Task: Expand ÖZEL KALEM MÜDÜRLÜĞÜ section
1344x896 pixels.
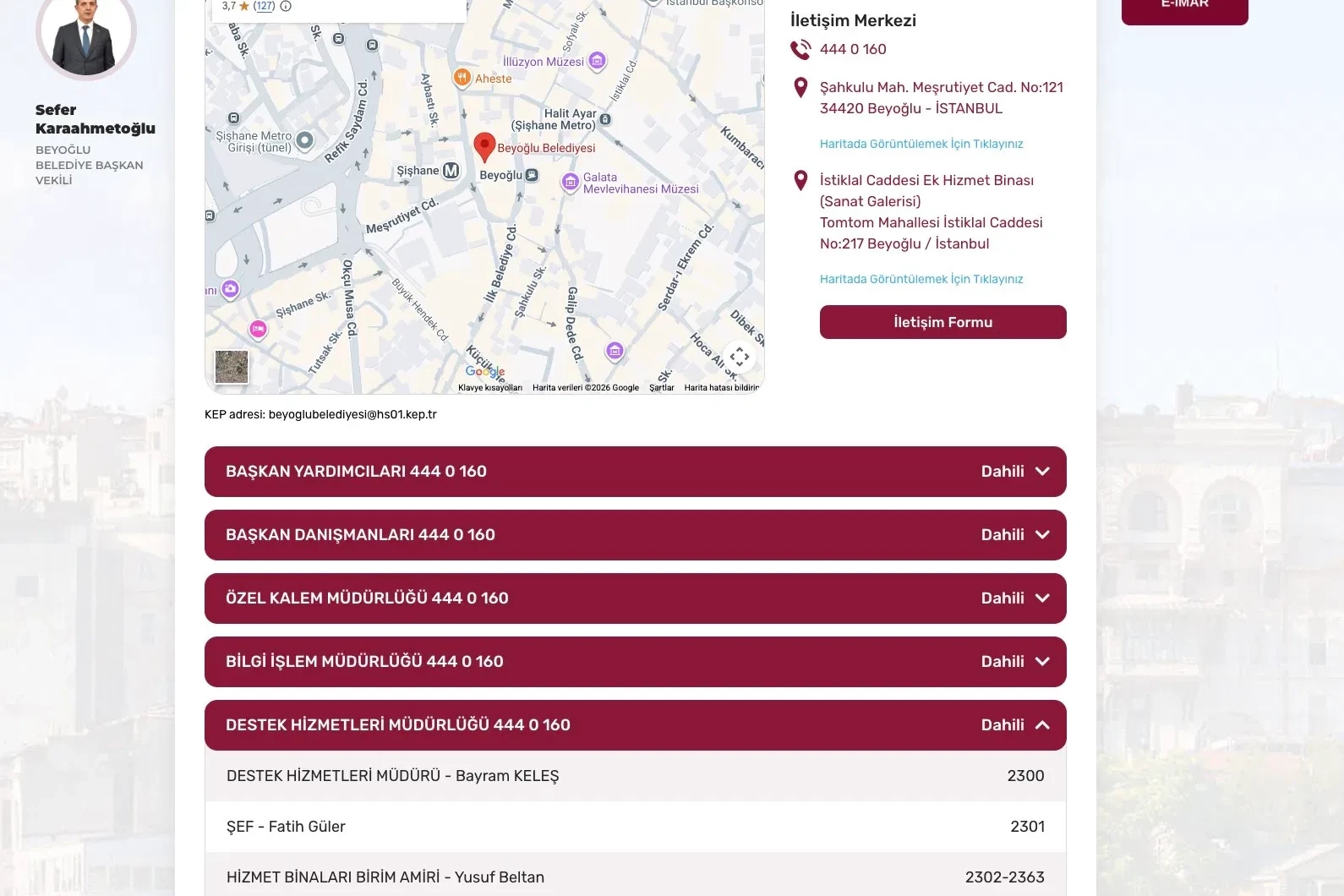Action: (x=636, y=598)
